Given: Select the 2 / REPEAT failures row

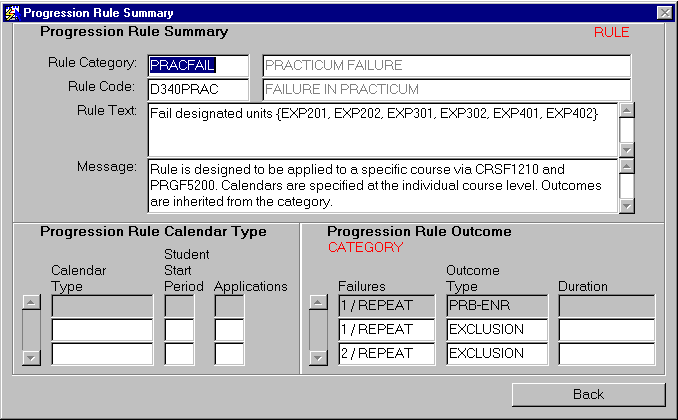Looking at the screenshot, I should [385, 354].
